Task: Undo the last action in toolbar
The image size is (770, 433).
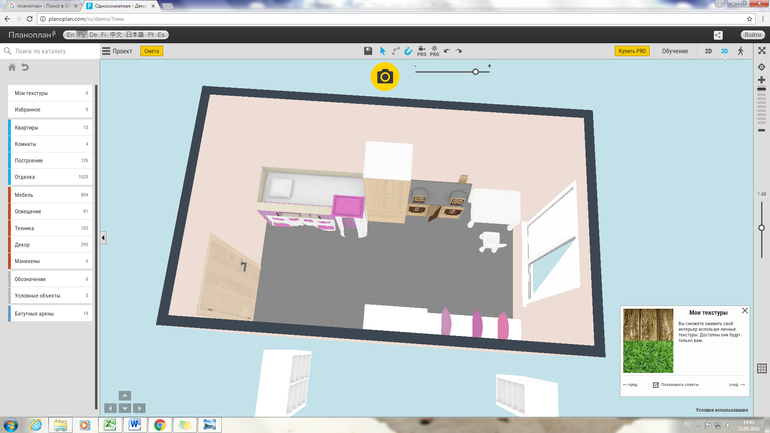Action: point(447,50)
